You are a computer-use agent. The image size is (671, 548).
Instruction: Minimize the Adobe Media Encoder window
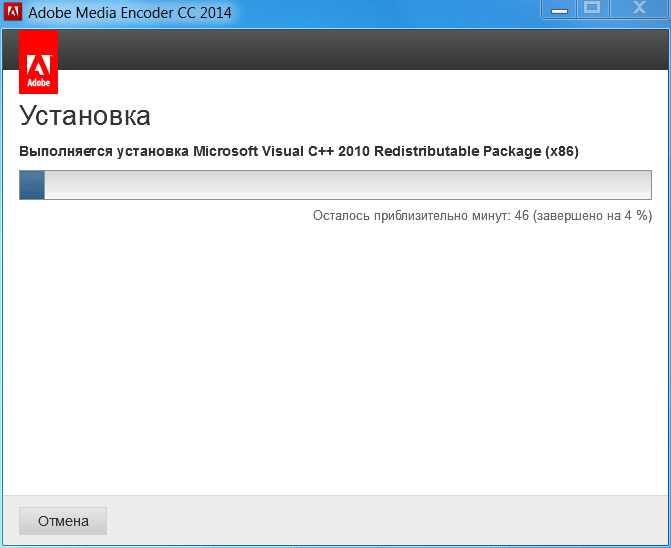(x=559, y=9)
